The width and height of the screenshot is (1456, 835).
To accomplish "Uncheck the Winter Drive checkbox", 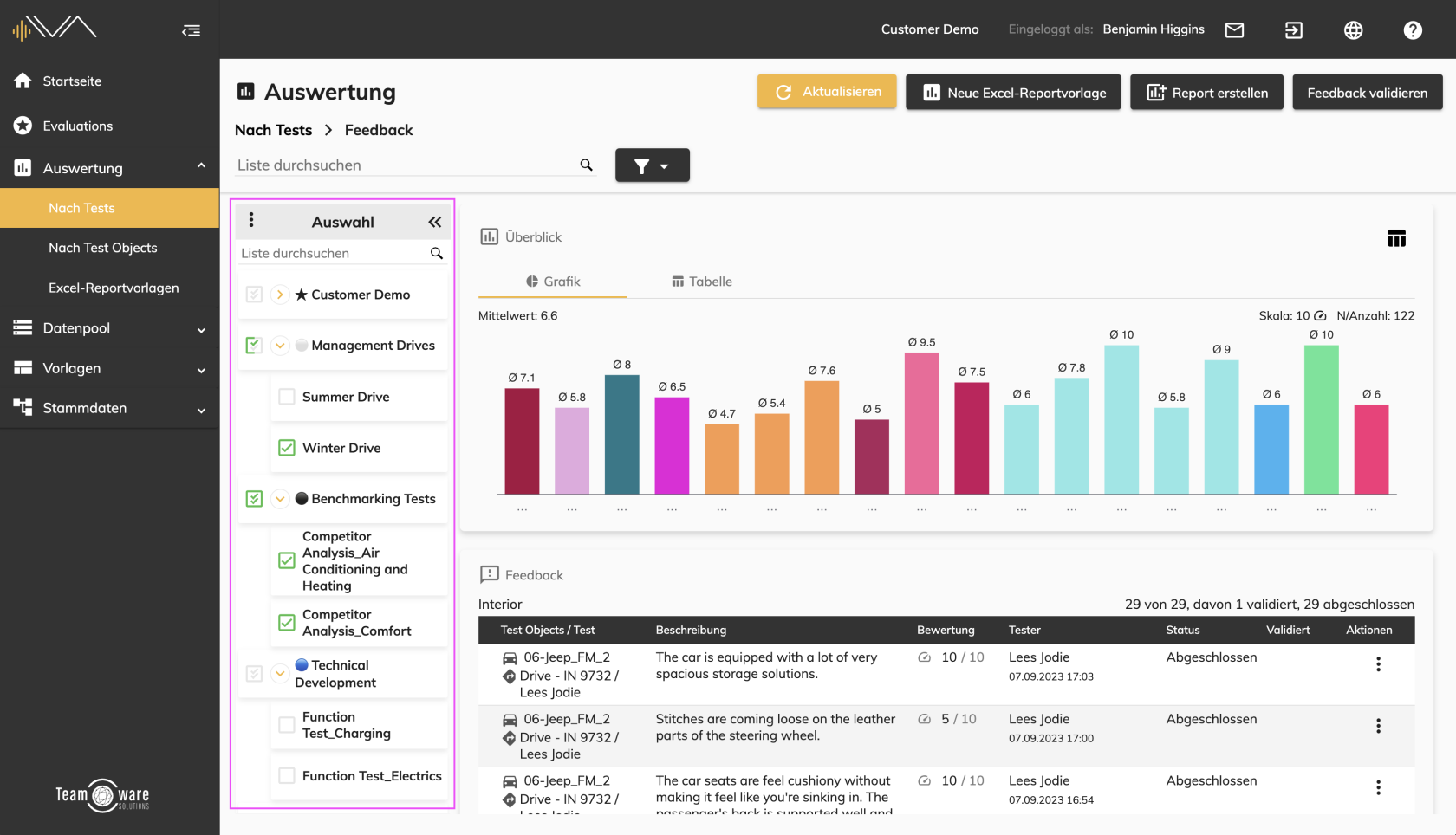I will (x=287, y=448).
